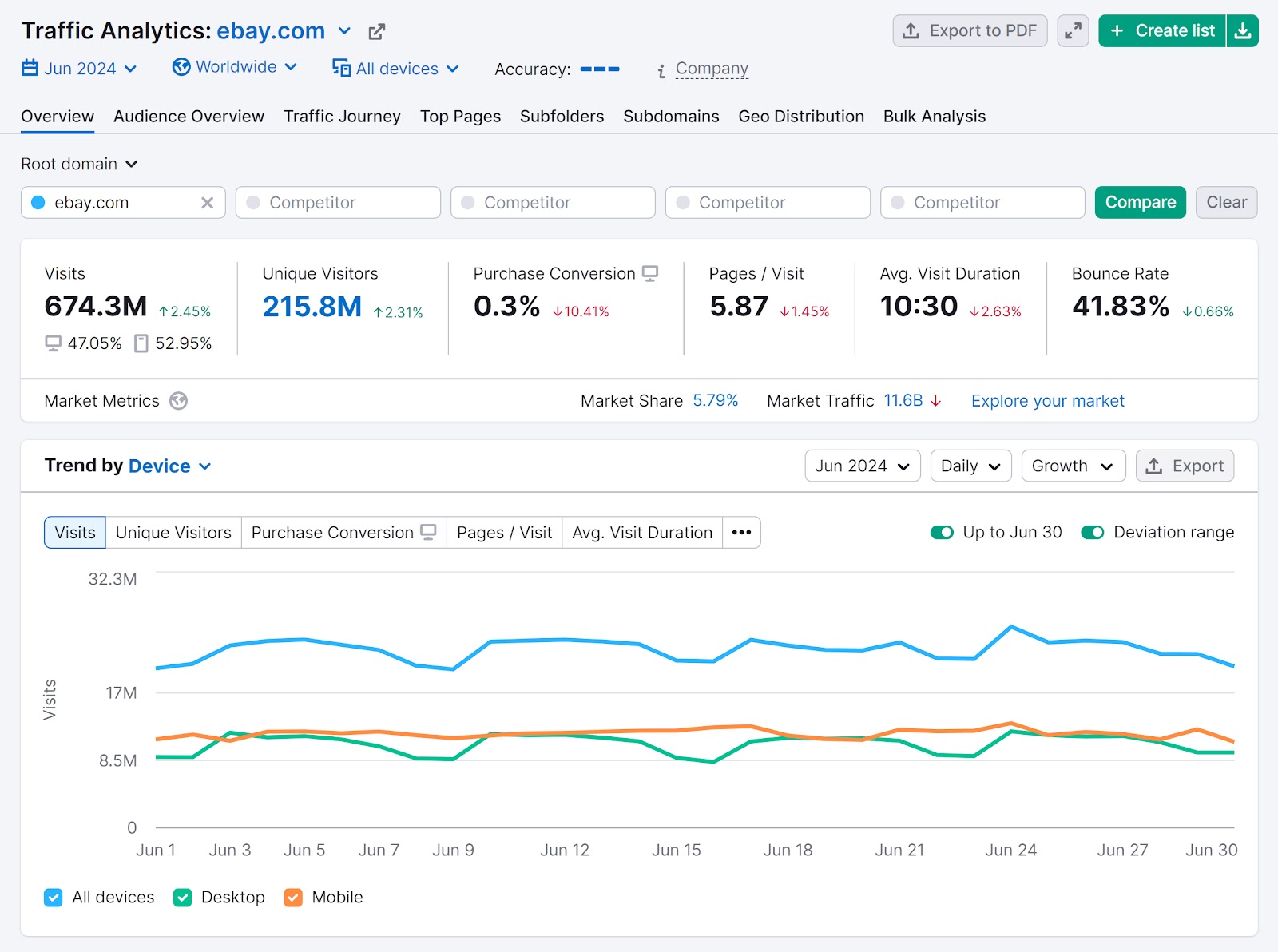1278x952 pixels.
Task: Click the upload icon in Export to PDF
Action: pyautogui.click(x=911, y=31)
